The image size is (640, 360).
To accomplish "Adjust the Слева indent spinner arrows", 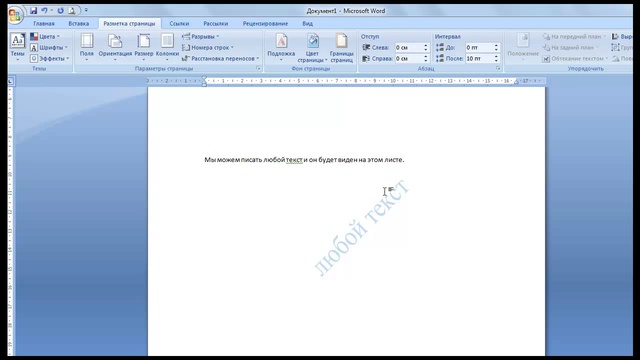I will [x=426, y=48].
